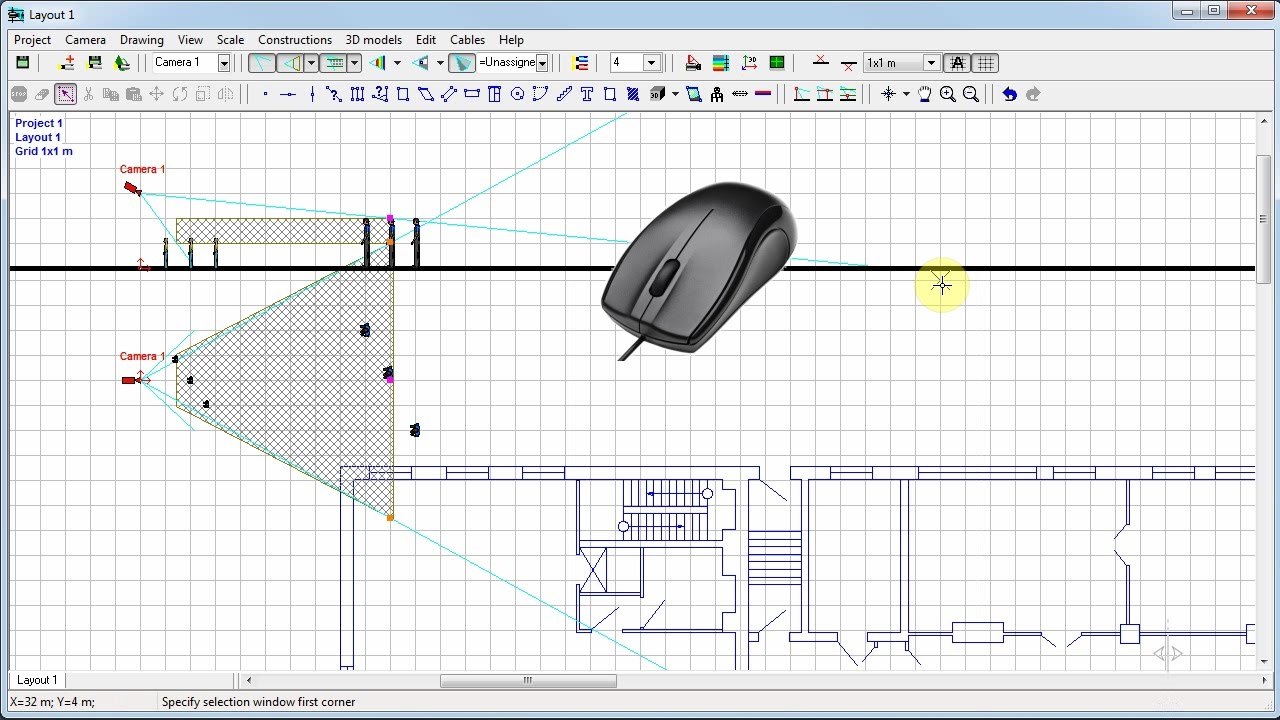Select the horizontal Line drawing tool
1280x720 pixels.
(288, 94)
